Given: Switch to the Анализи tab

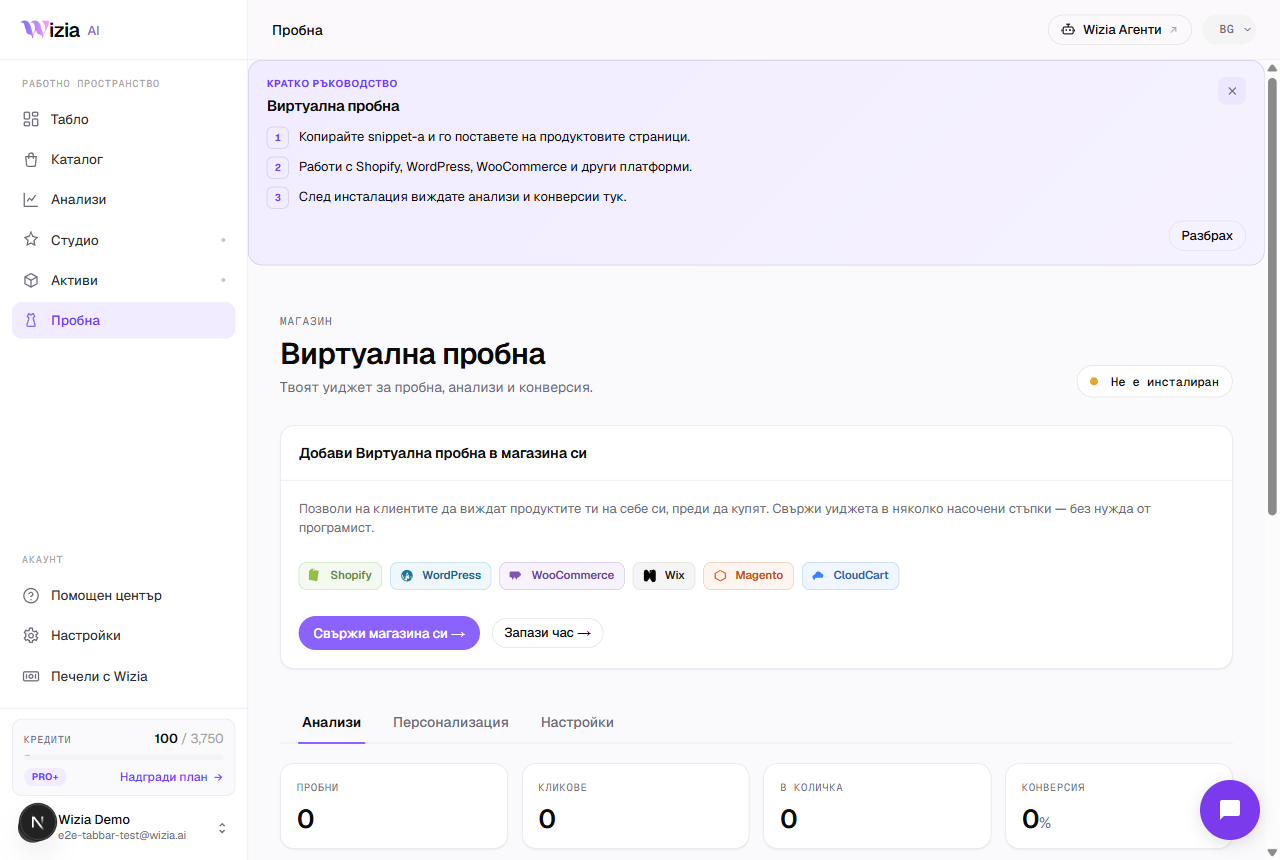Looking at the screenshot, I should tap(331, 722).
